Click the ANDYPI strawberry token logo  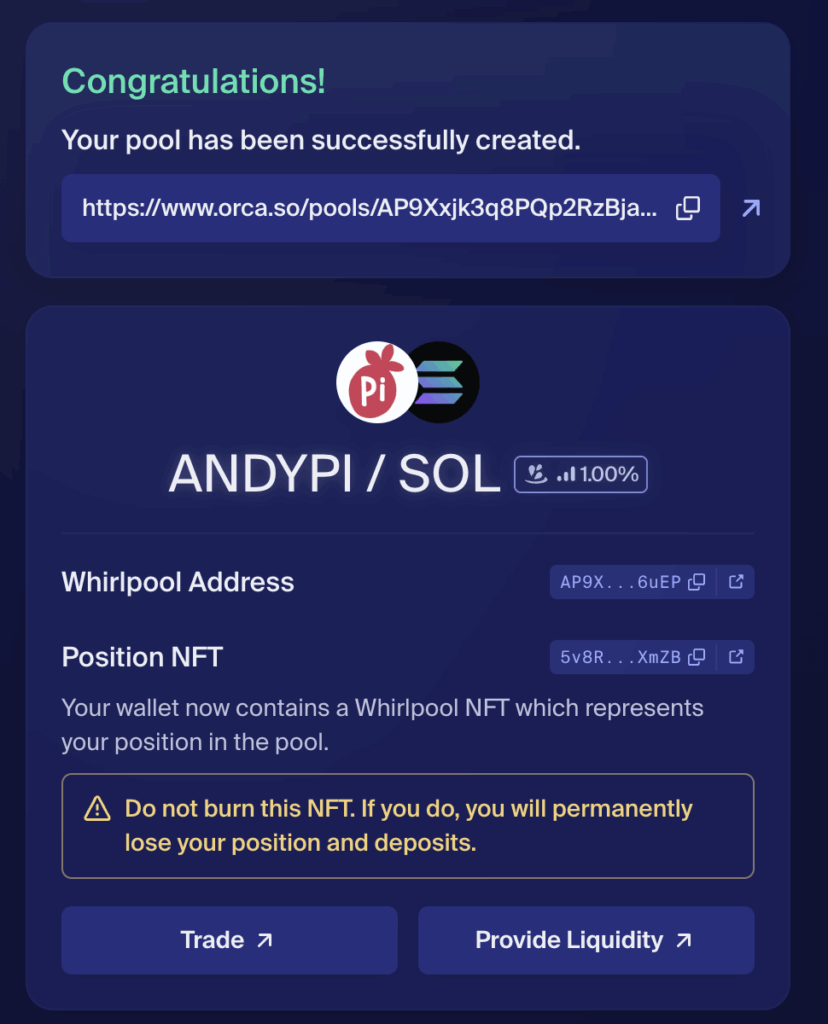pyautogui.click(x=376, y=382)
